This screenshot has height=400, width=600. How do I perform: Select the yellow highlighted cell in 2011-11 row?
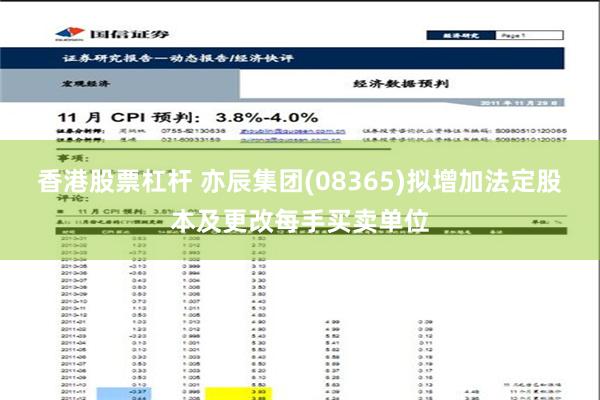click(238, 392)
